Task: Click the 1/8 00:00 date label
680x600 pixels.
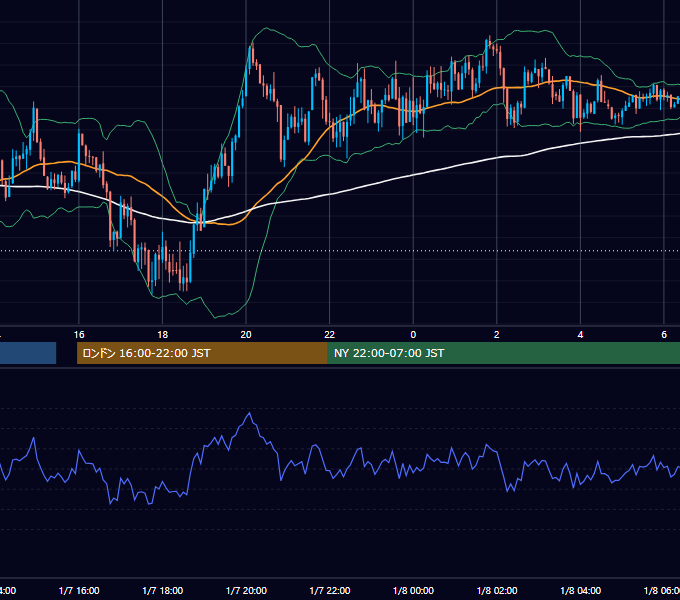Action: [413, 590]
